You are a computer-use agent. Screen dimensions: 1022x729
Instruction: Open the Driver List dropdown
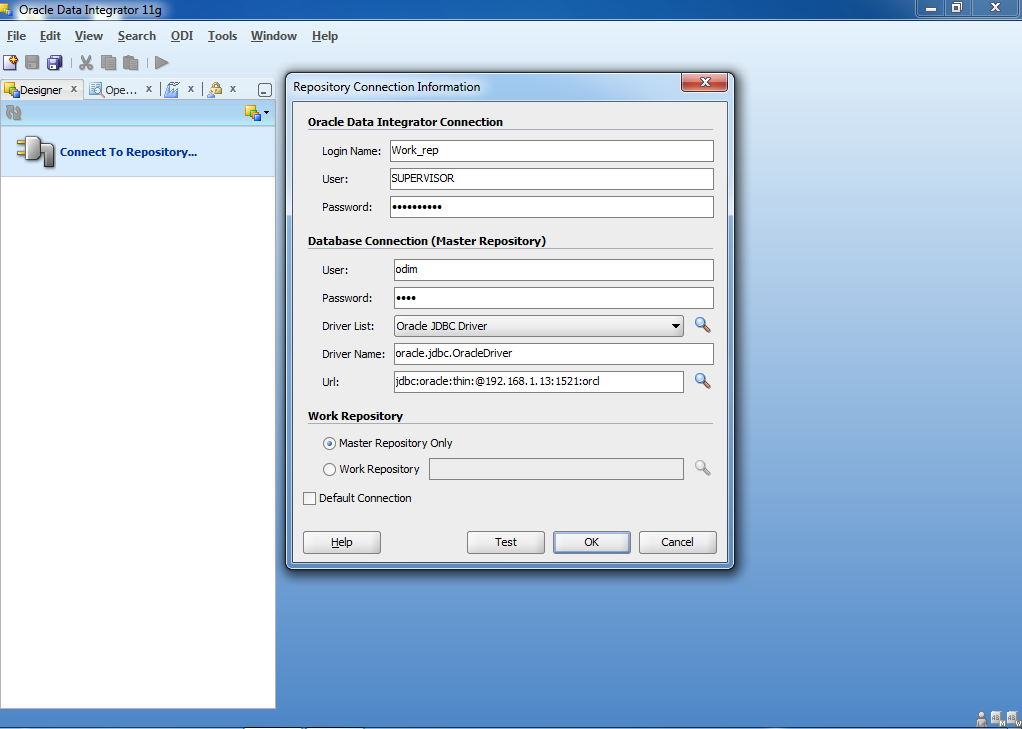676,325
